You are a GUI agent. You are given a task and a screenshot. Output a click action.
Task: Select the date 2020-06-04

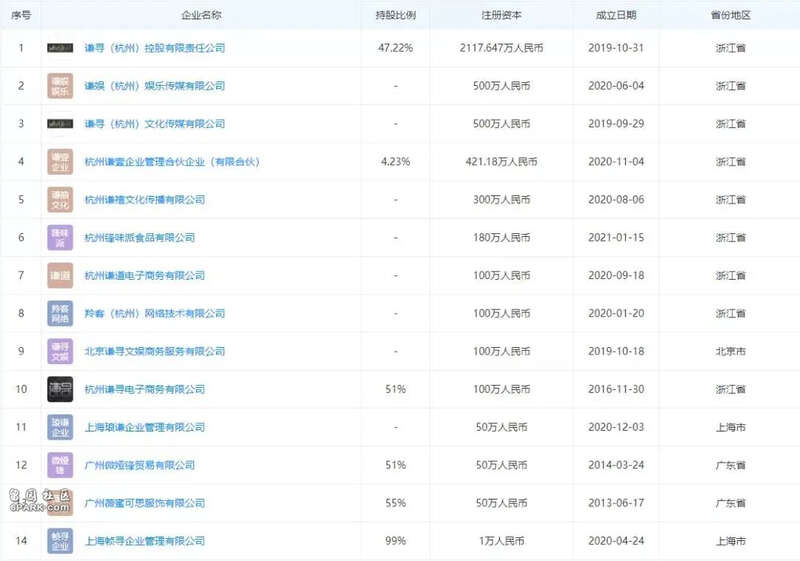pos(616,86)
